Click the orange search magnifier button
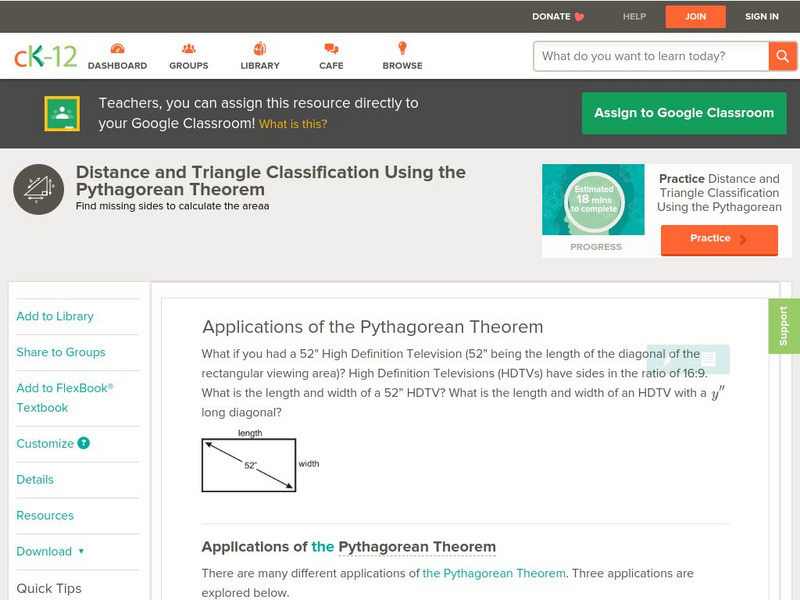This screenshot has width=800, height=600. tap(782, 56)
